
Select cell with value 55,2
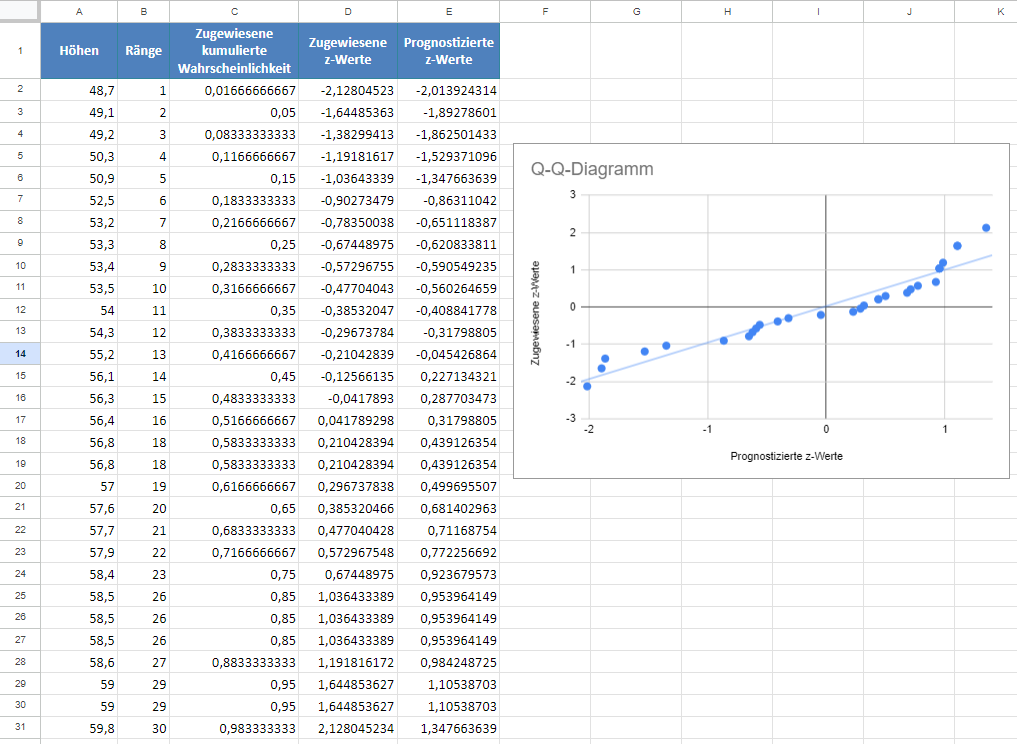click(x=79, y=355)
